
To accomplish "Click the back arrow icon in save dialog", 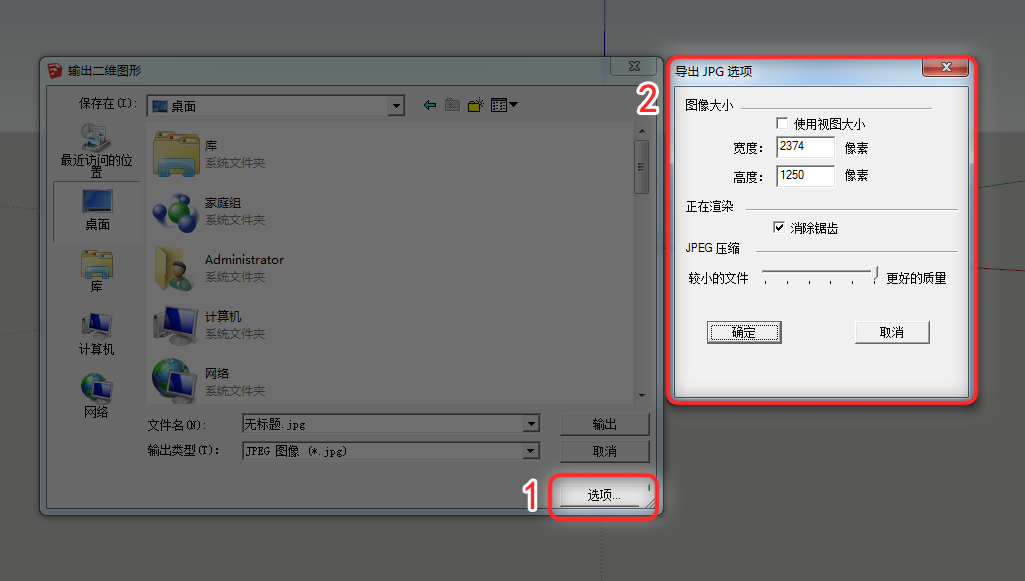I will pos(429,105).
